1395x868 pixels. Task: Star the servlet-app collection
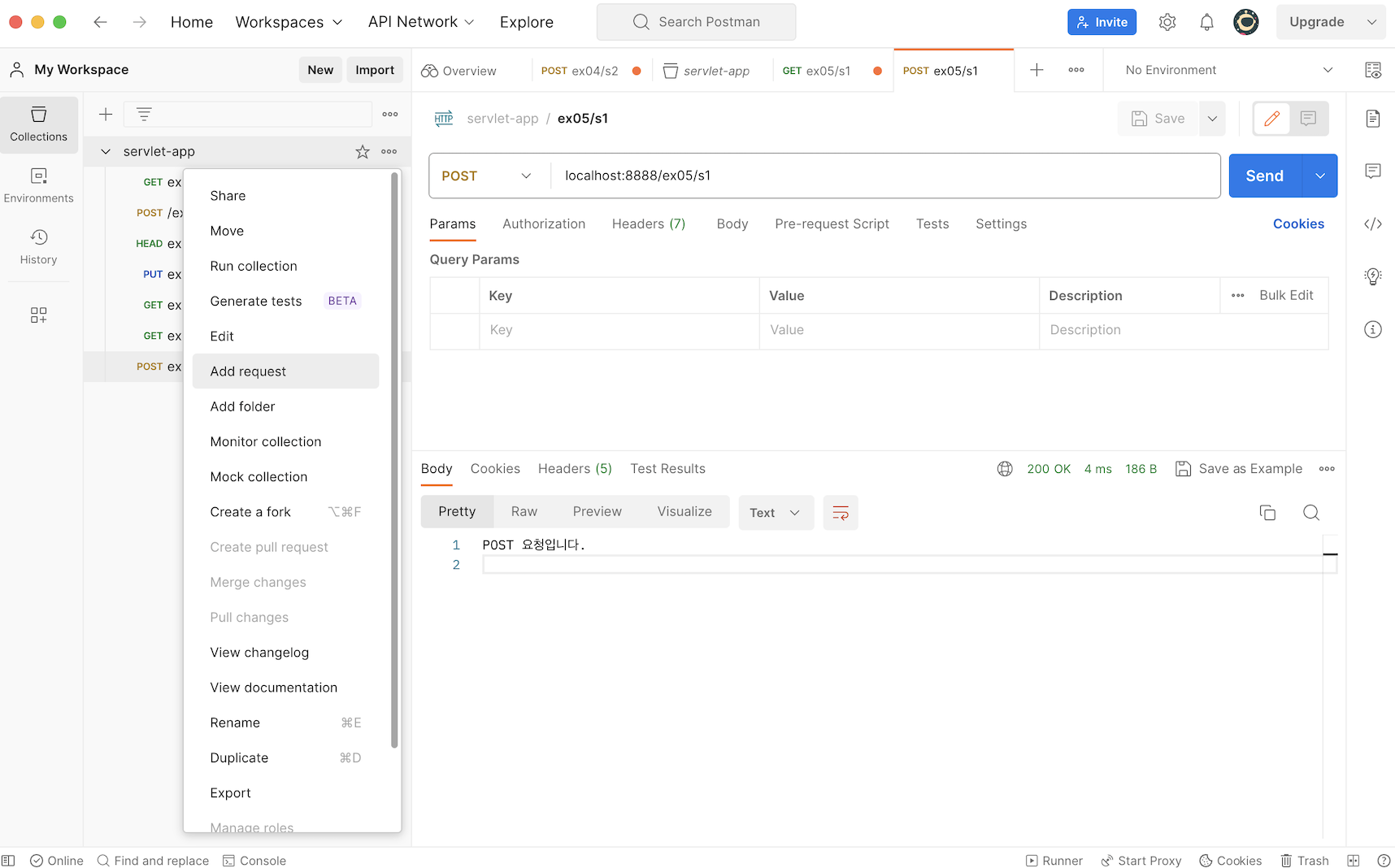pos(363,151)
